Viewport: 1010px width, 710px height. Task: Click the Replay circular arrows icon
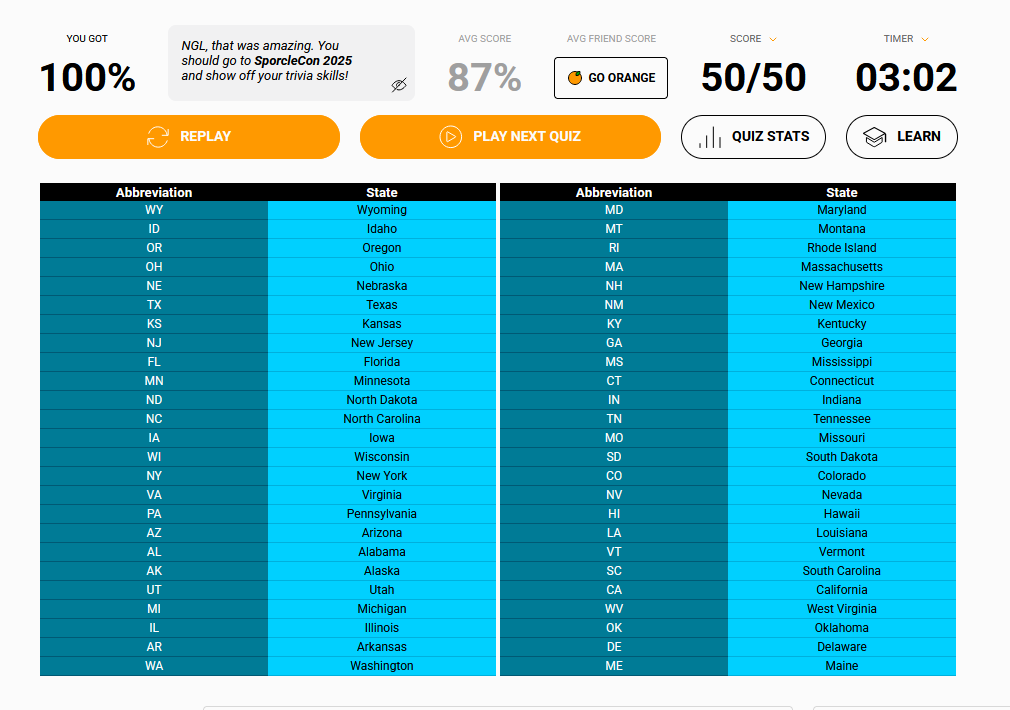[158, 137]
